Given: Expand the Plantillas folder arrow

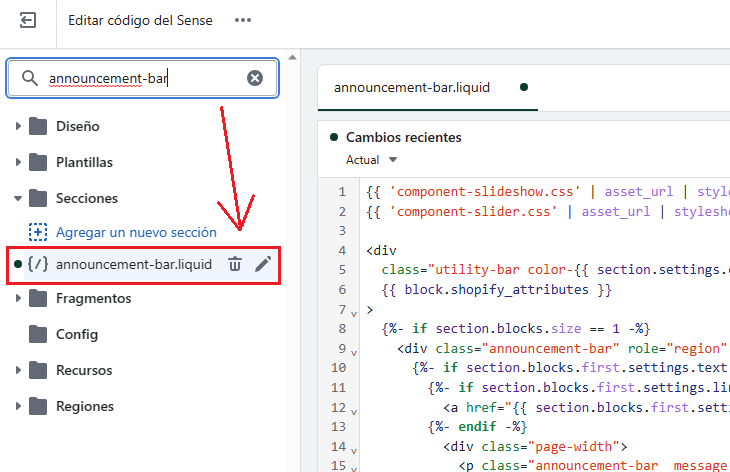Looking at the screenshot, I should point(18,162).
